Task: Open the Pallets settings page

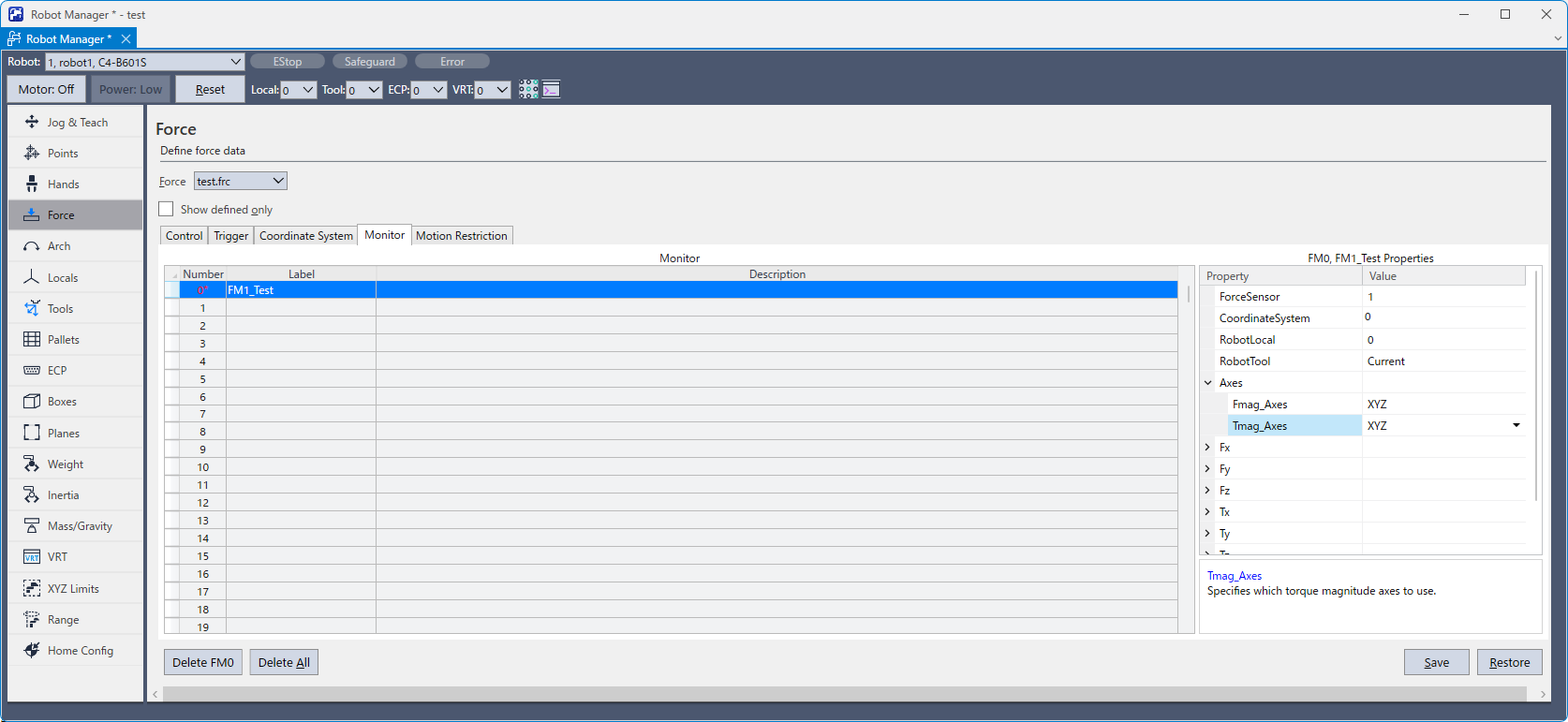Action: tap(63, 340)
